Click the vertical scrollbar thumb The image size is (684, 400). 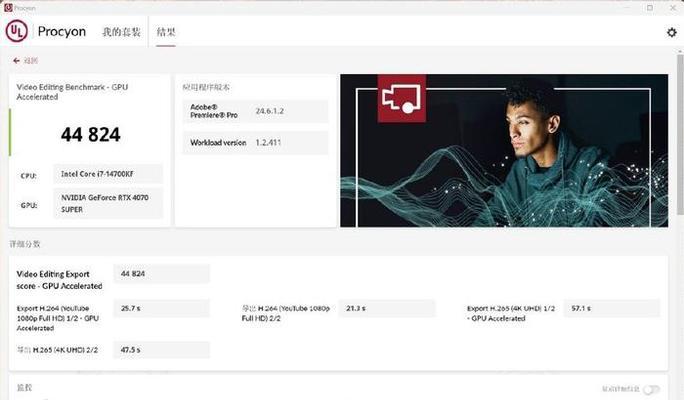click(680, 134)
